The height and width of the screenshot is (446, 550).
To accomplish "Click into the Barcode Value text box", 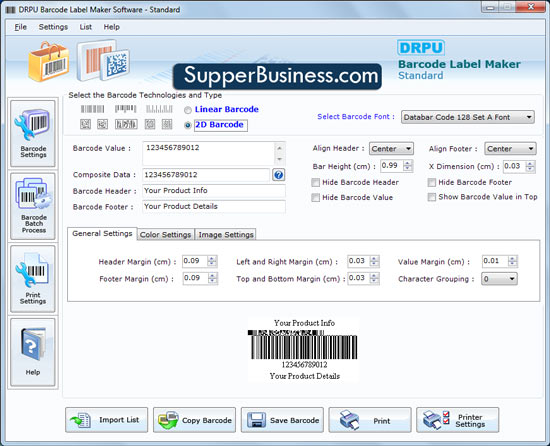I will coord(209,154).
